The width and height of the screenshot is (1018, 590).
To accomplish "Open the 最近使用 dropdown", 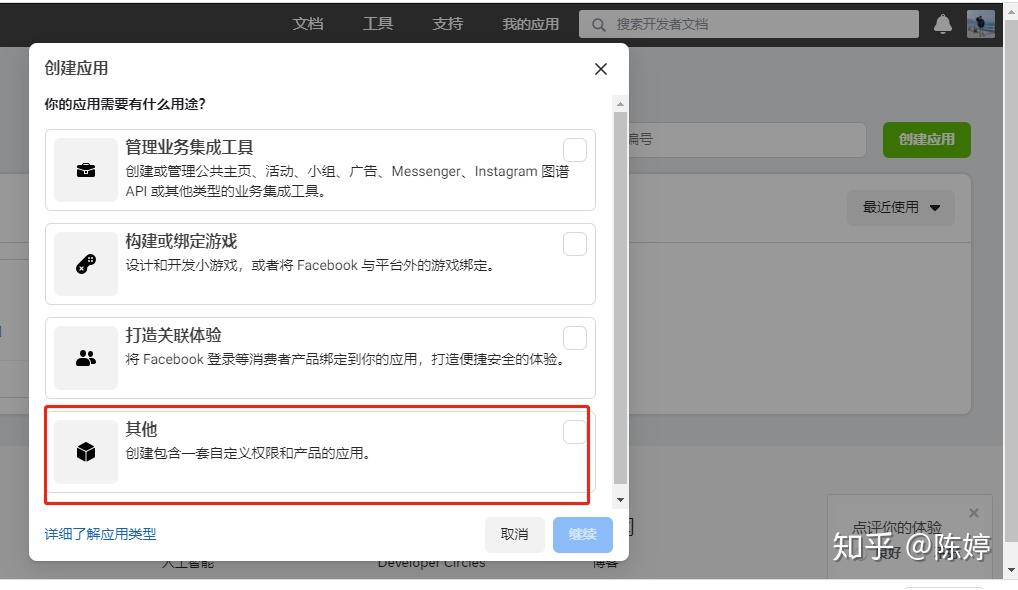I will 899,207.
